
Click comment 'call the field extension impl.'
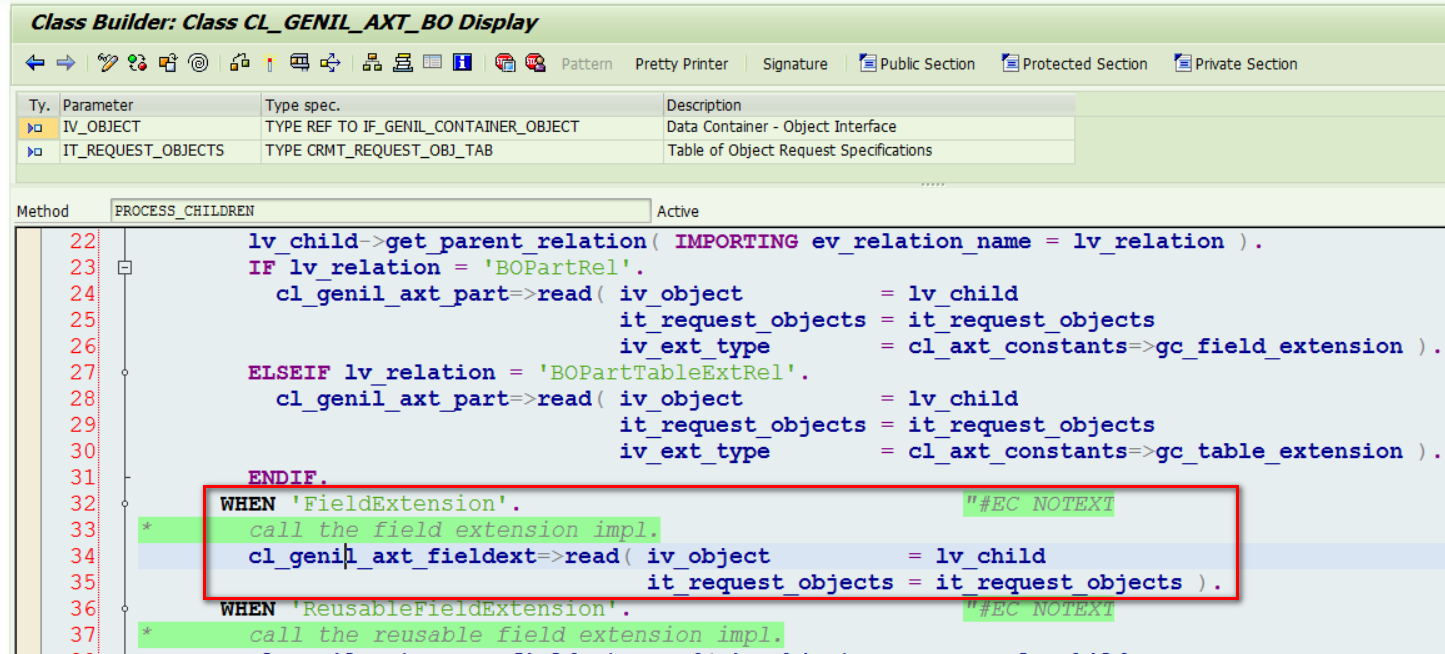click(455, 530)
